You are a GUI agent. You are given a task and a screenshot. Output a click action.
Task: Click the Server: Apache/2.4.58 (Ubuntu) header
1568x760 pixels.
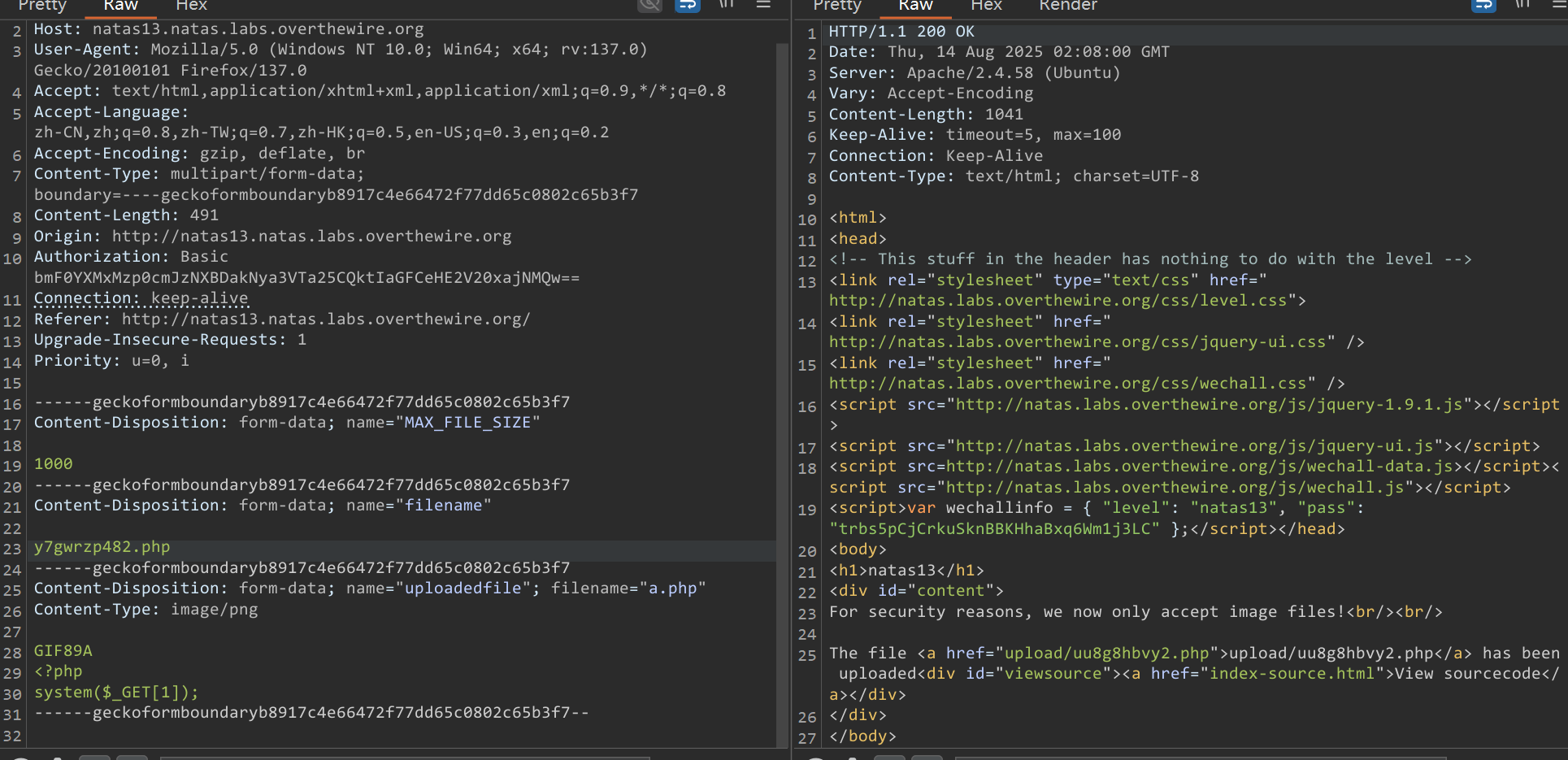tap(975, 73)
